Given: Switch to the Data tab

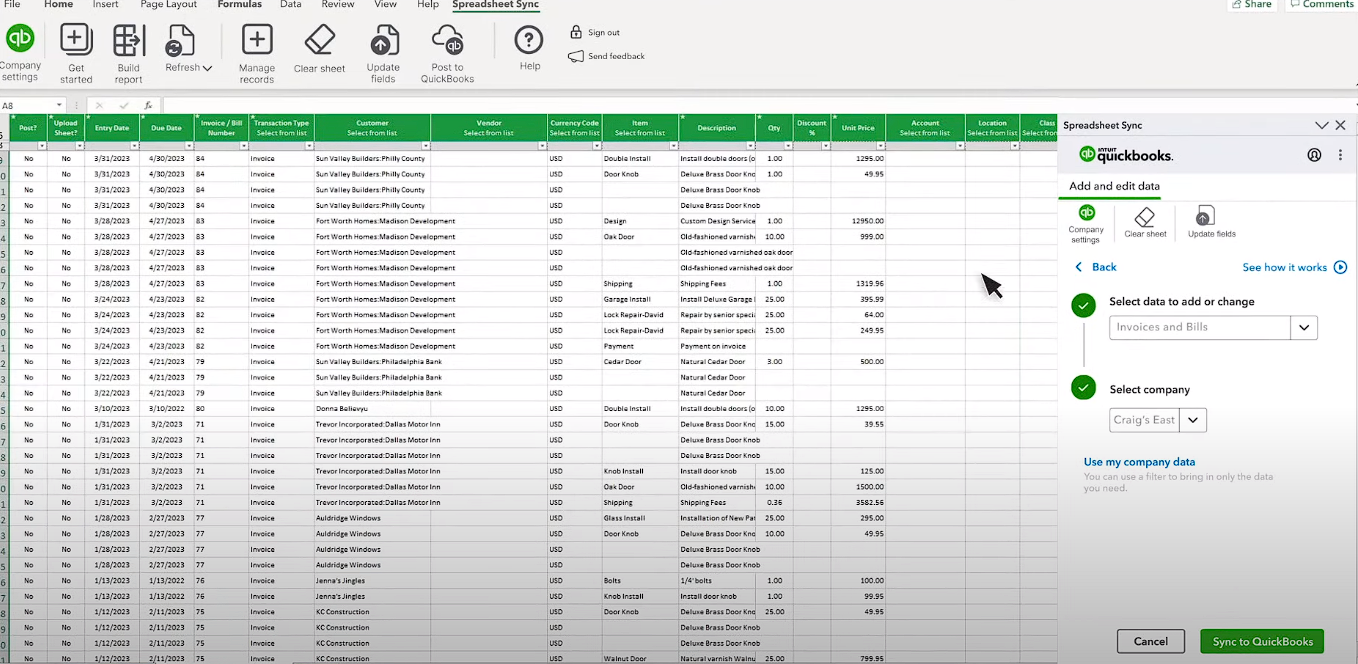Looking at the screenshot, I should point(291,5).
